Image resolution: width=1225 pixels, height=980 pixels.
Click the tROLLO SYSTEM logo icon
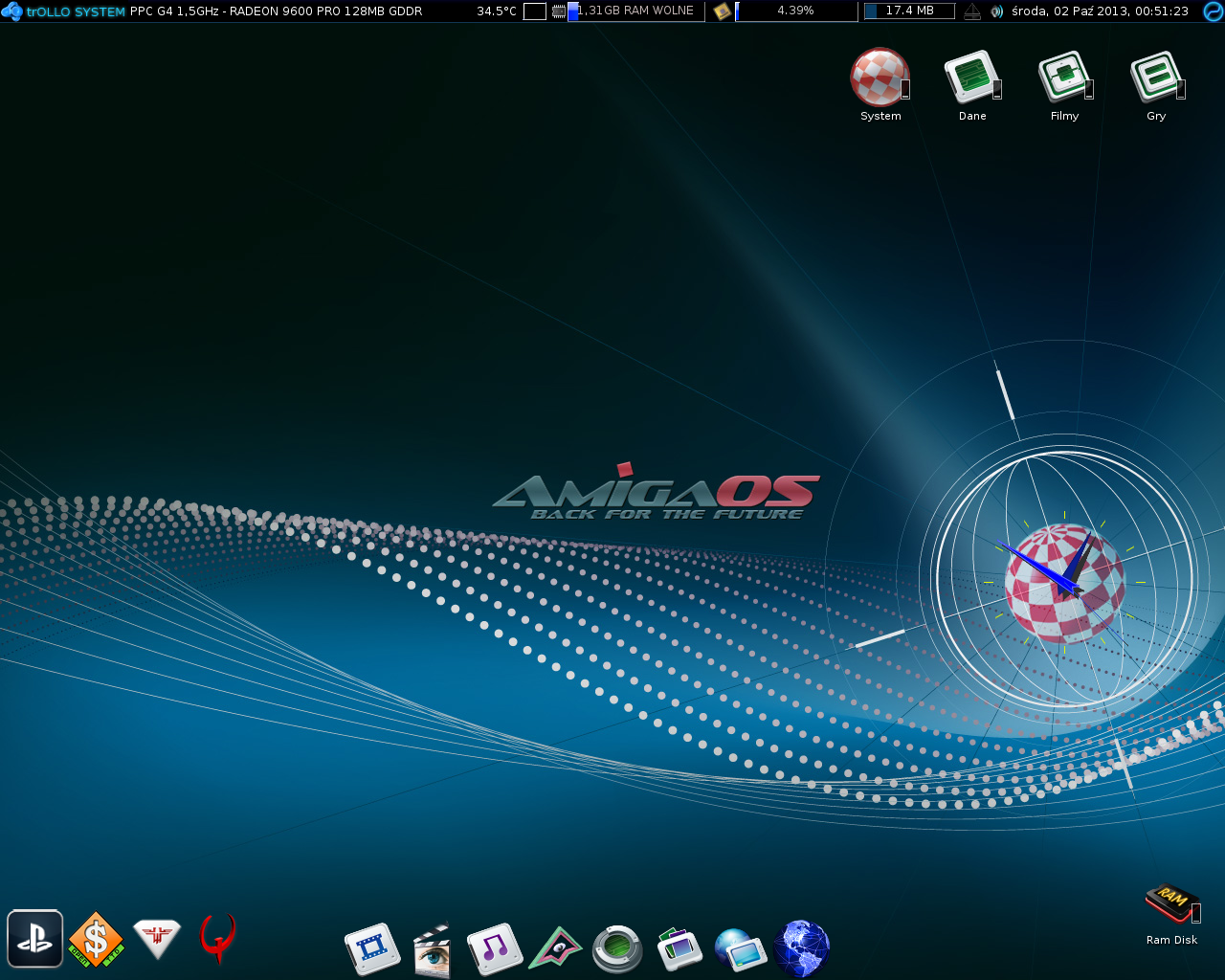coord(11,11)
